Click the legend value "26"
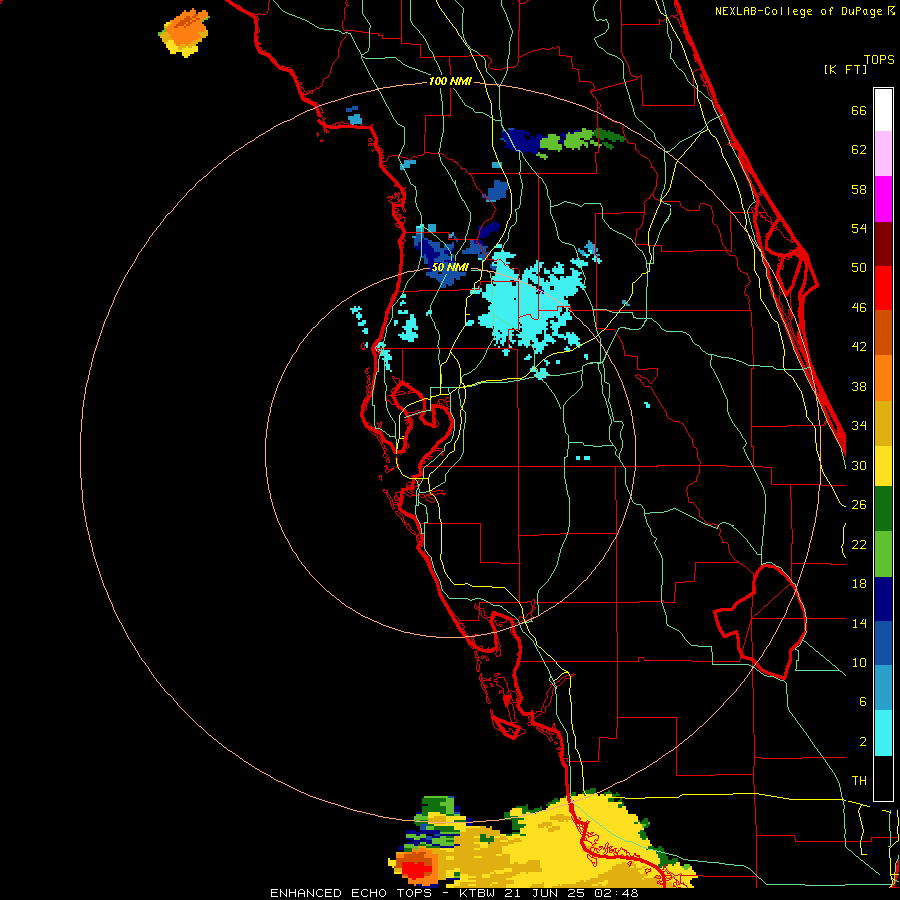 pyautogui.click(x=859, y=505)
